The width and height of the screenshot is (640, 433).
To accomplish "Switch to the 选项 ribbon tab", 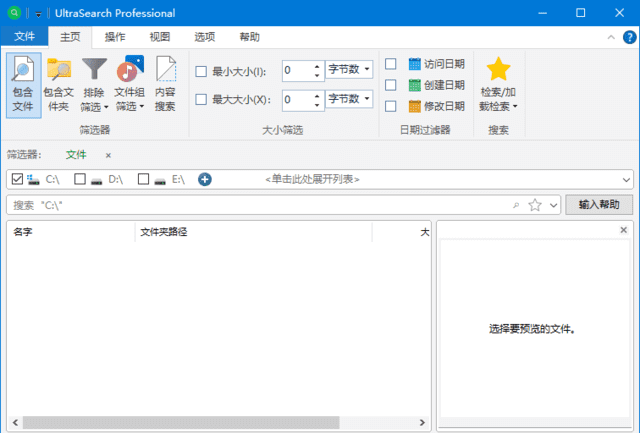I will point(204,37).
